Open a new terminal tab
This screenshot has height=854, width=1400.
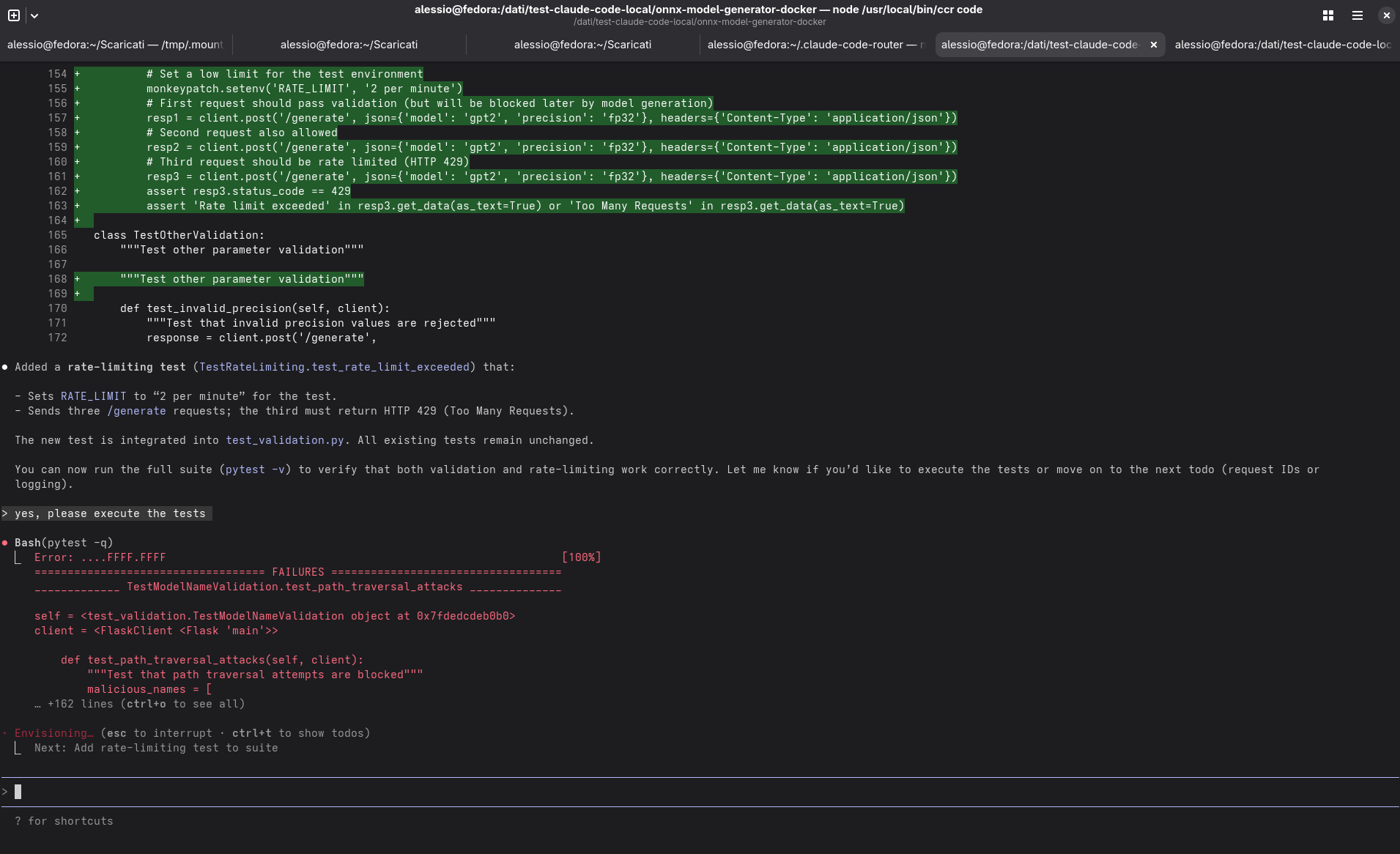(x=13, y=15)
